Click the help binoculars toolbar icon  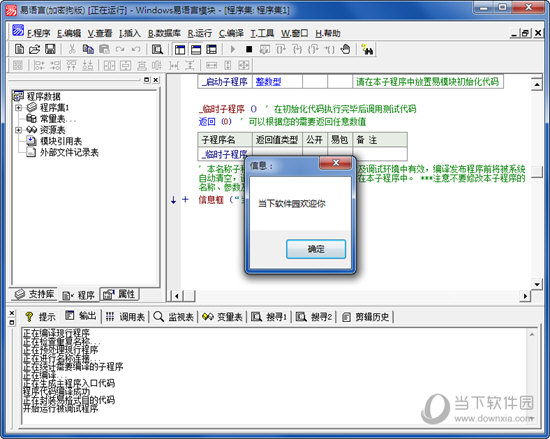367,49
